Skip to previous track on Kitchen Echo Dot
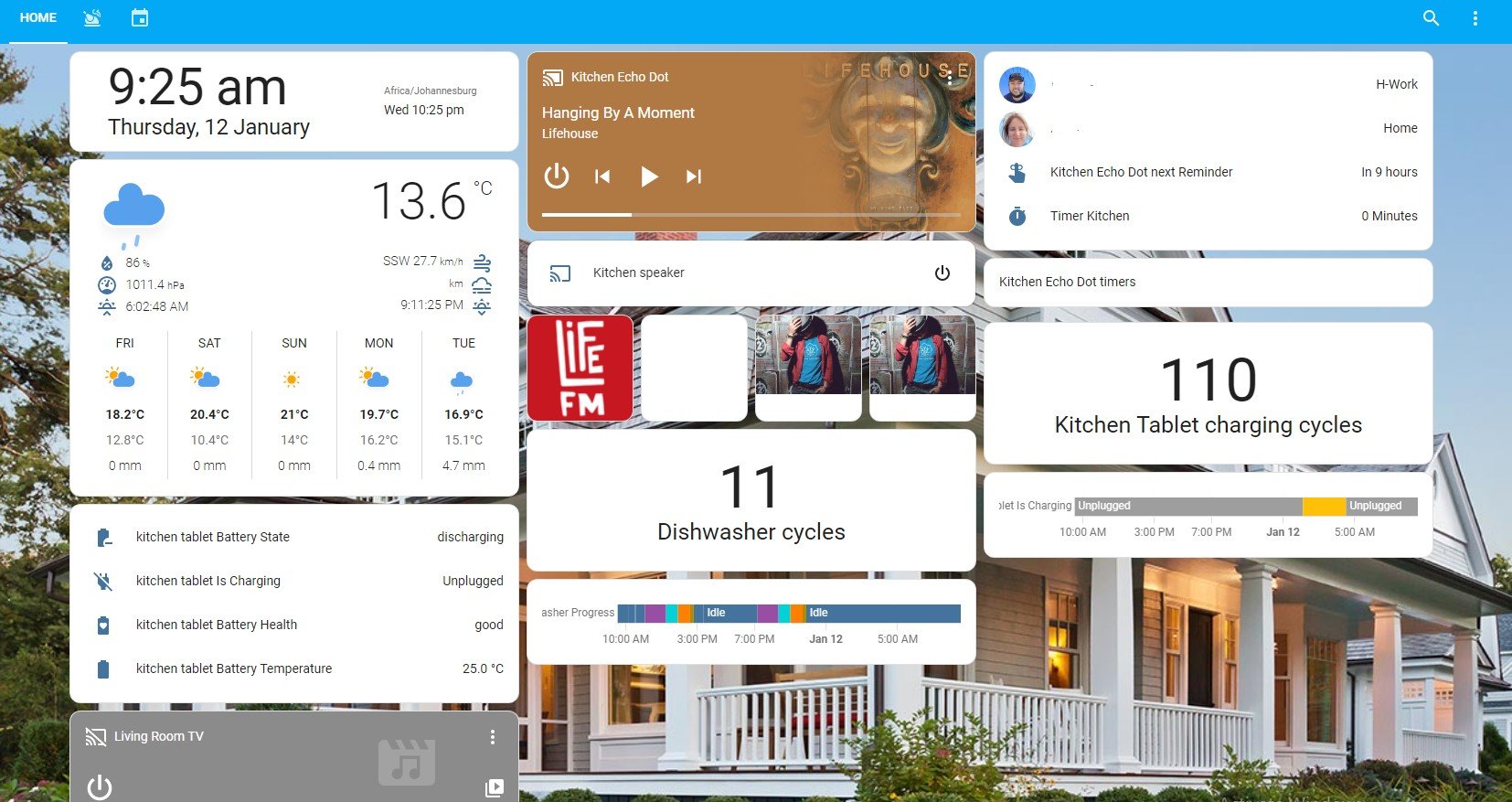The image size is (1512, 802). [x=602, y=176]
